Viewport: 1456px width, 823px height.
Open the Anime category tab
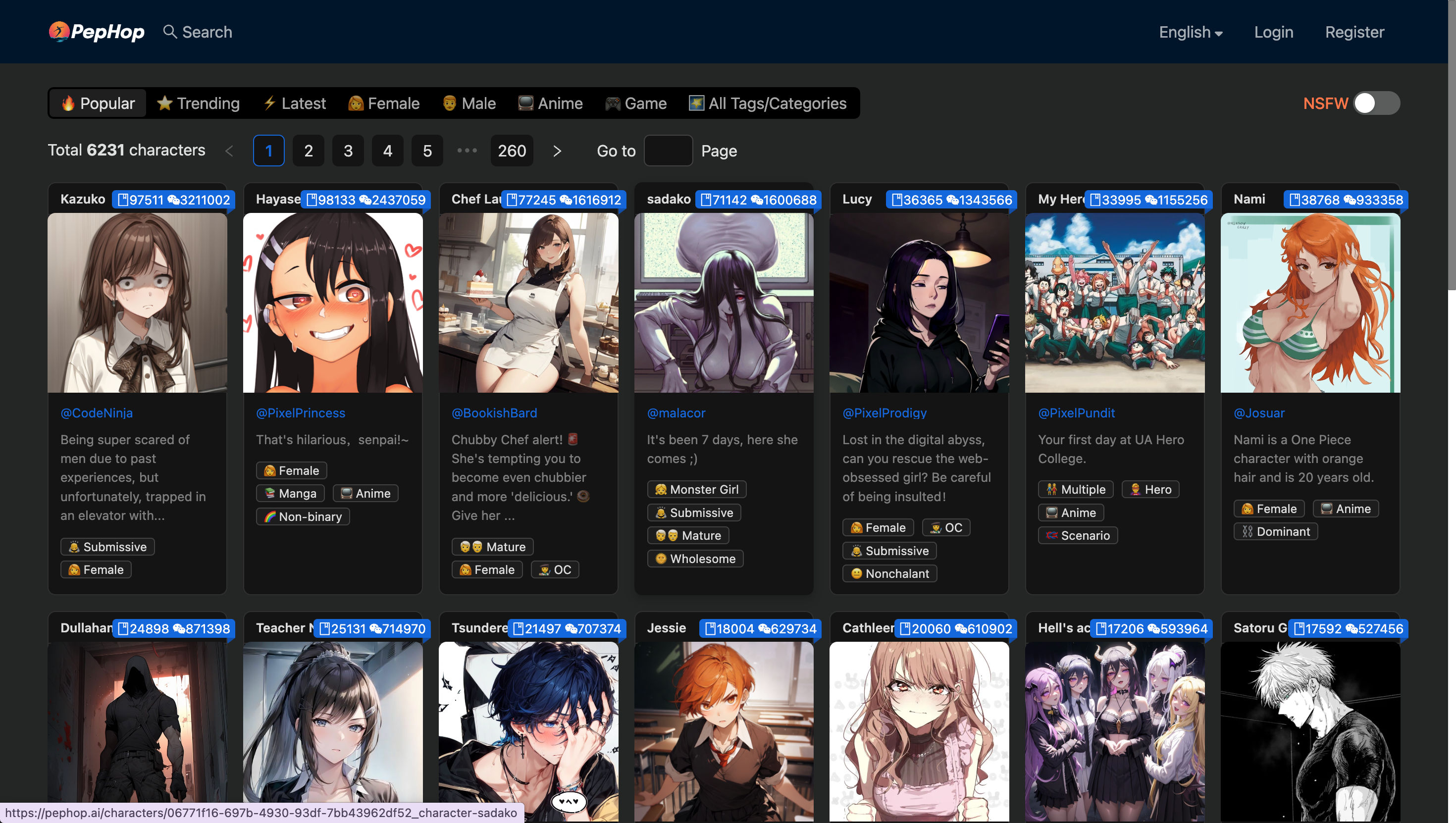click(551, 103)
